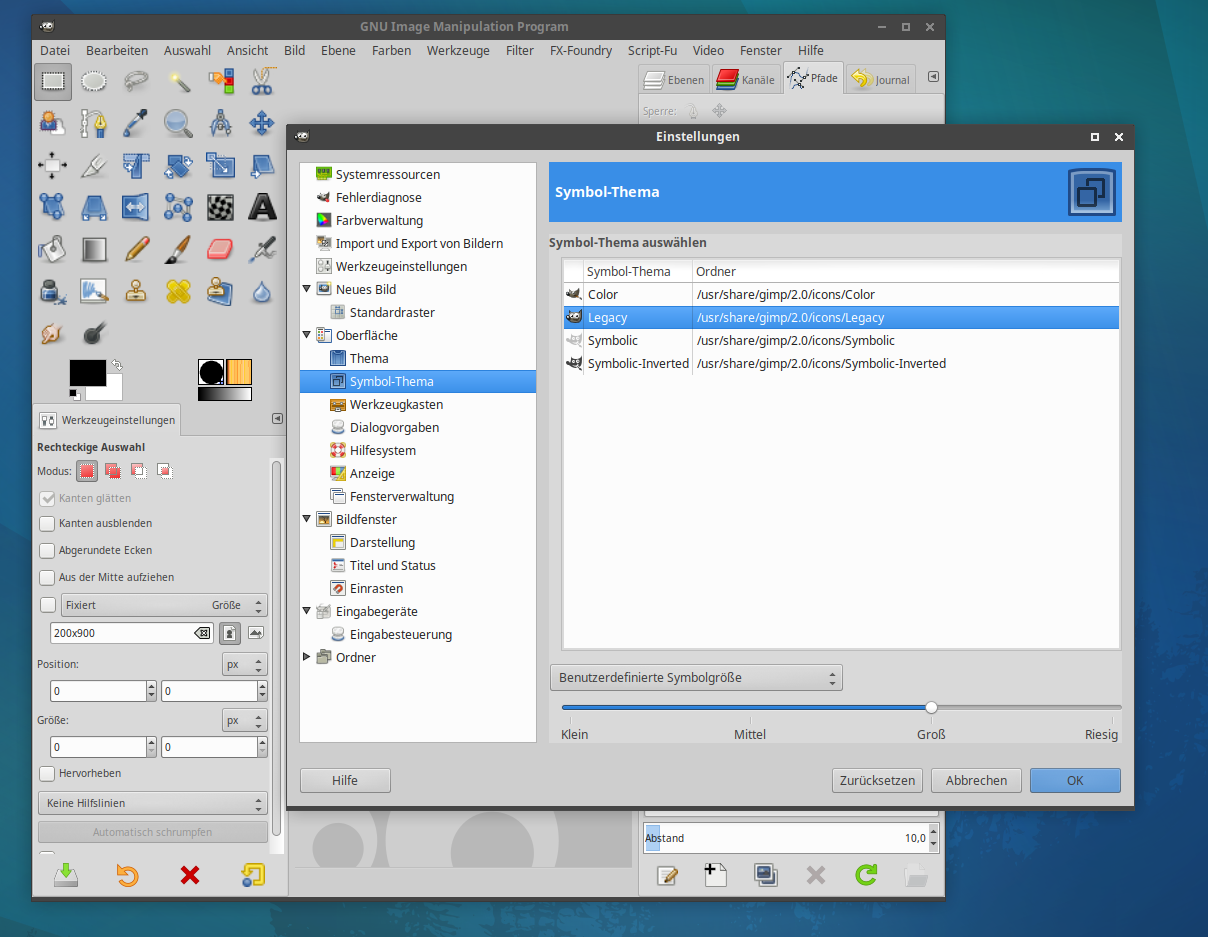Activate the Zoom magnifier tool
This screenshot has height=937, width=1208.
point(178,123)
